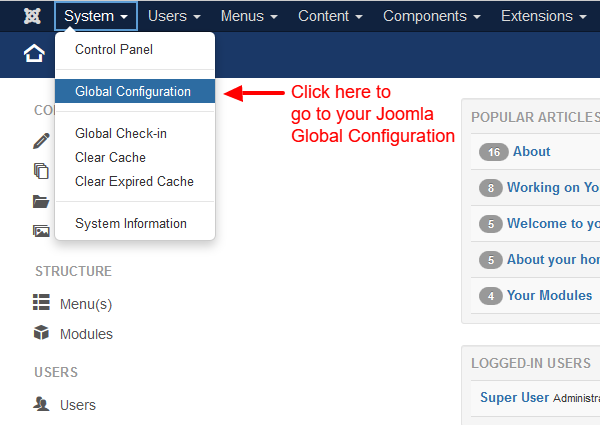Click the pencil new article icon

[41, 140]
